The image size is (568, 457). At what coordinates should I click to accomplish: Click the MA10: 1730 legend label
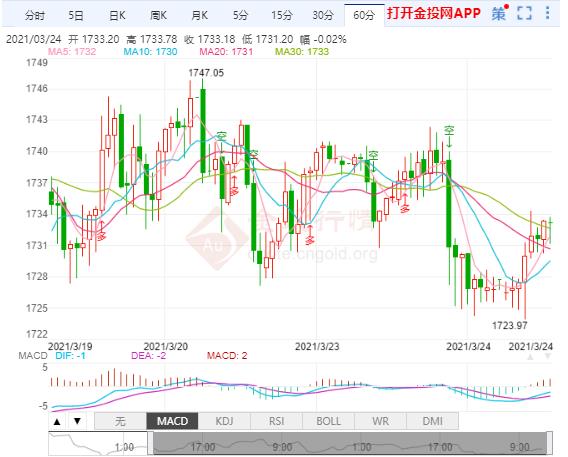click(x=150, y=51)
